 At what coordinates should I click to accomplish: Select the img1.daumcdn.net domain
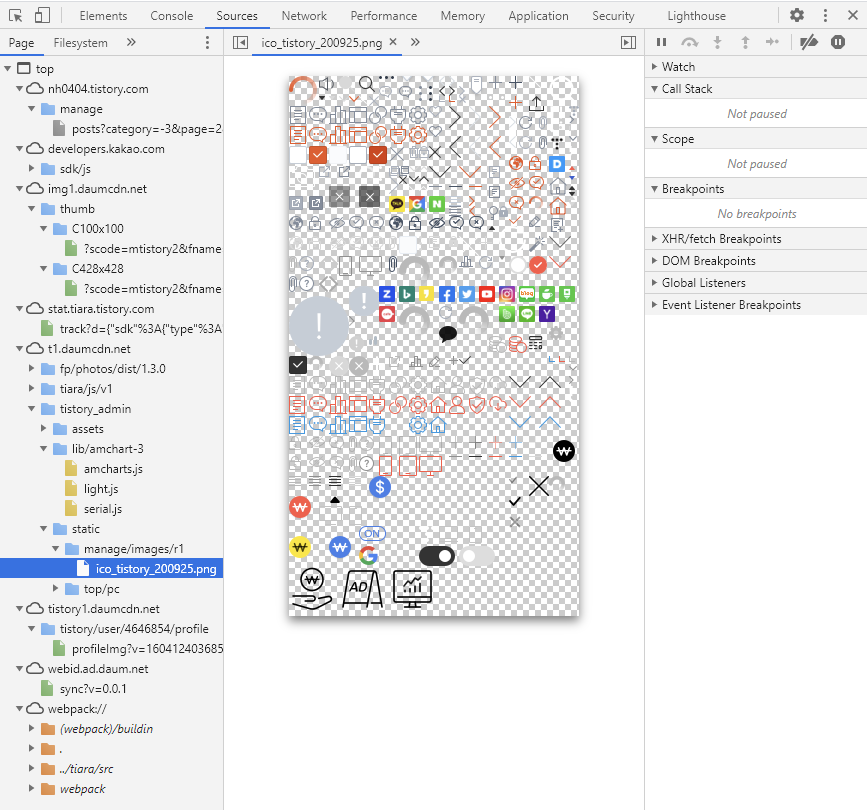[x=97, y=189]
